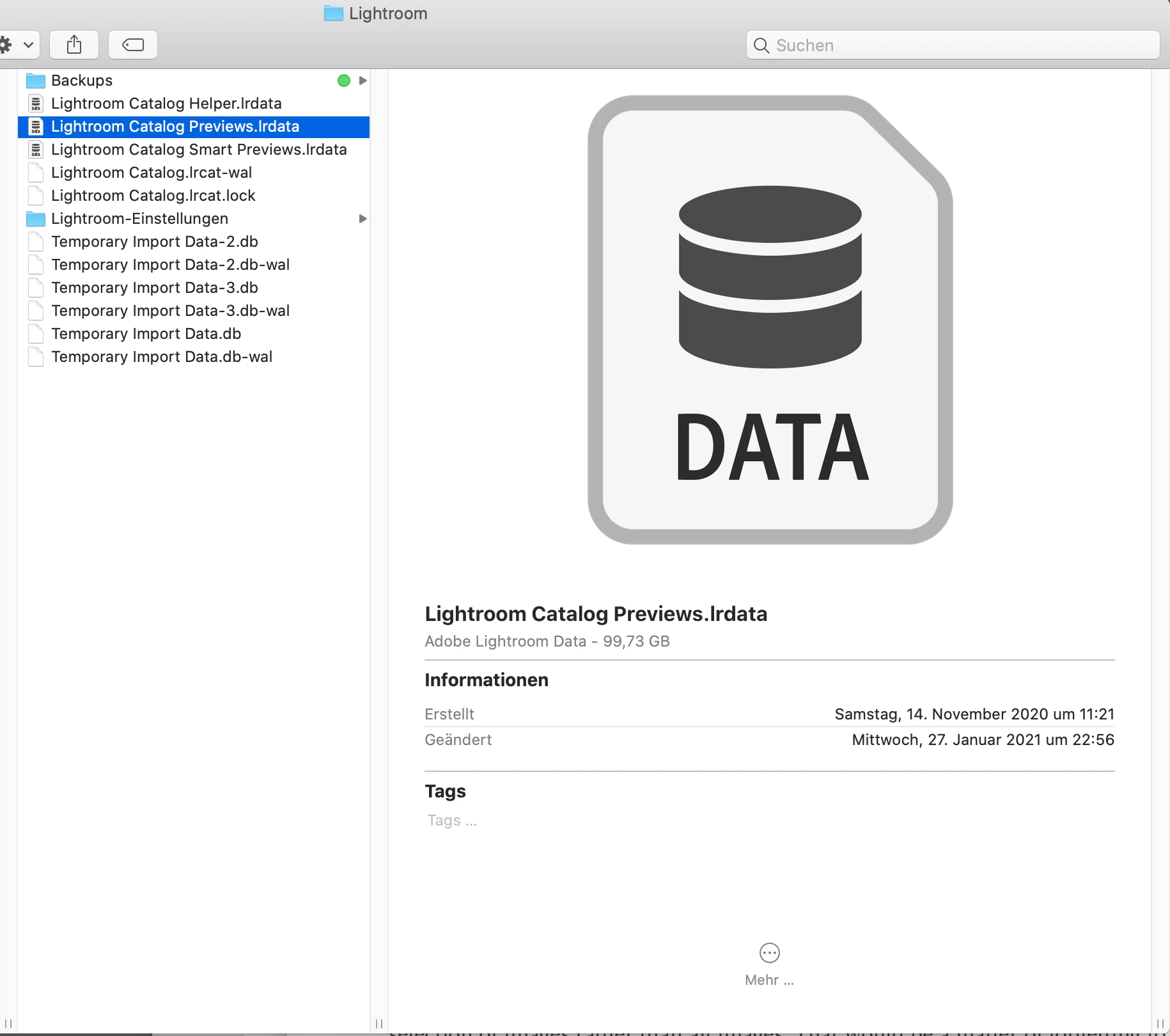Viewport: 1170px width, 1036px height.
Task: Select Temporary Import Data-3.db
Action: [194, 288]
